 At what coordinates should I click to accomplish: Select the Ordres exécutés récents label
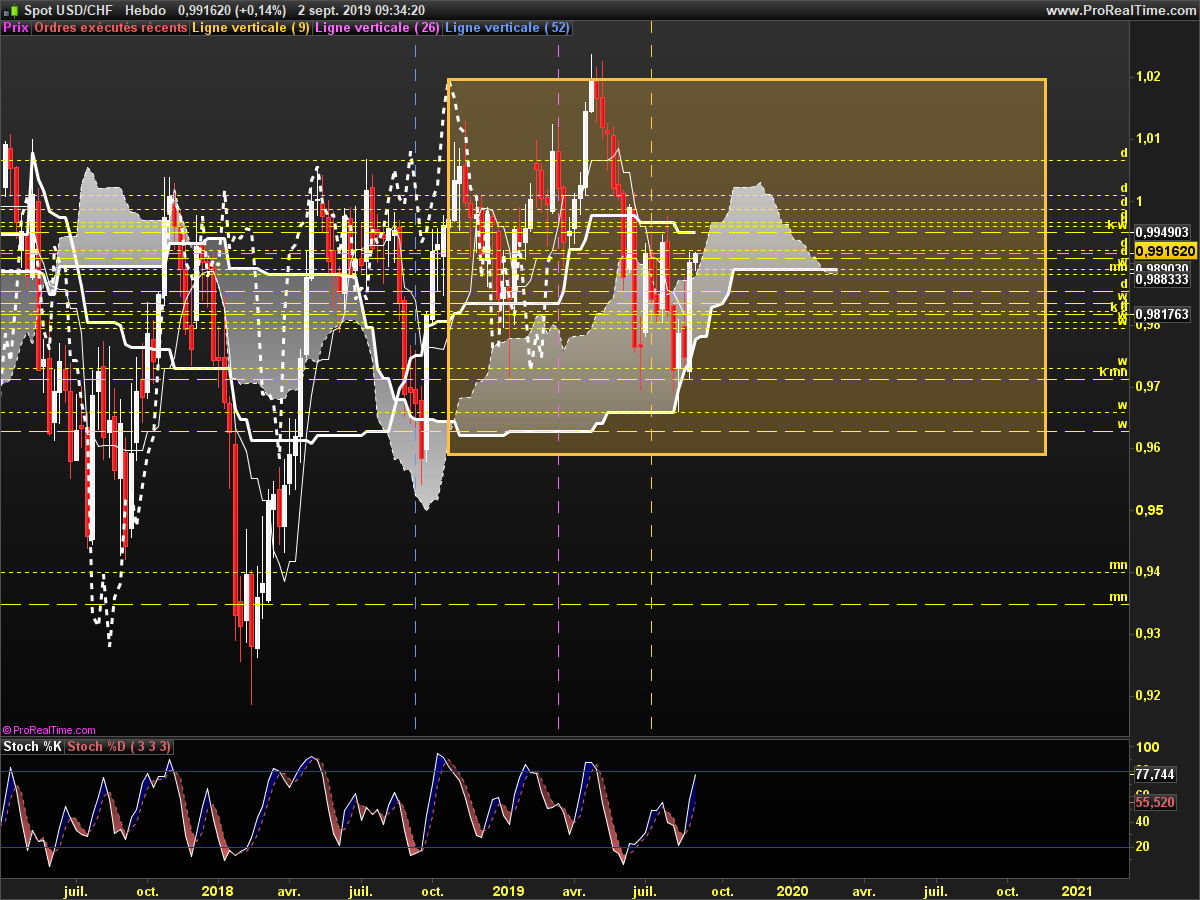pos(111,28)
